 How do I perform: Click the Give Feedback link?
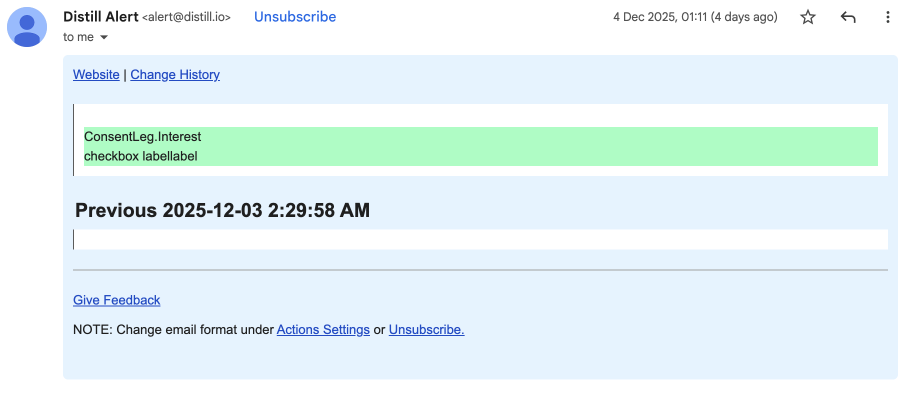click(116, 300)
